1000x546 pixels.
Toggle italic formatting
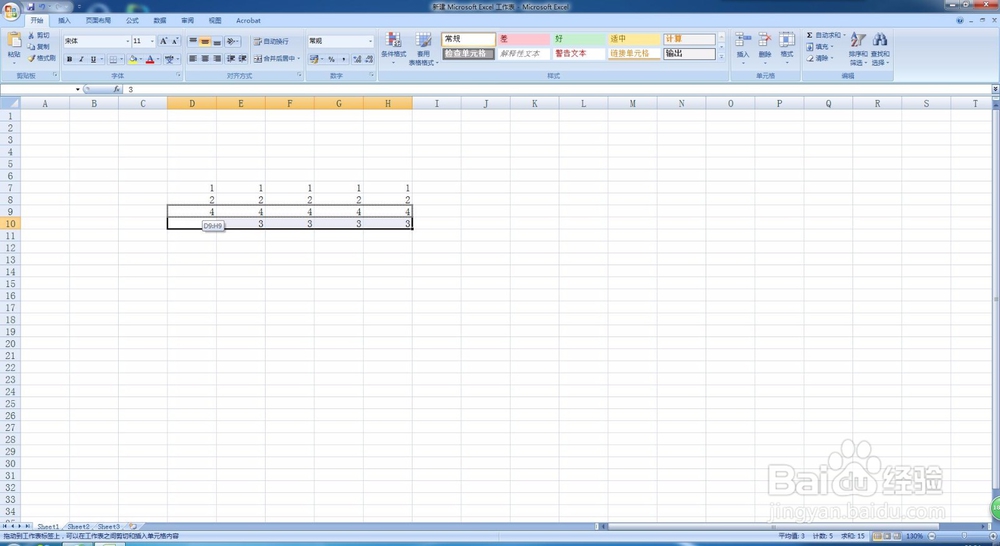pyautogui.click(x=81, y=59)
